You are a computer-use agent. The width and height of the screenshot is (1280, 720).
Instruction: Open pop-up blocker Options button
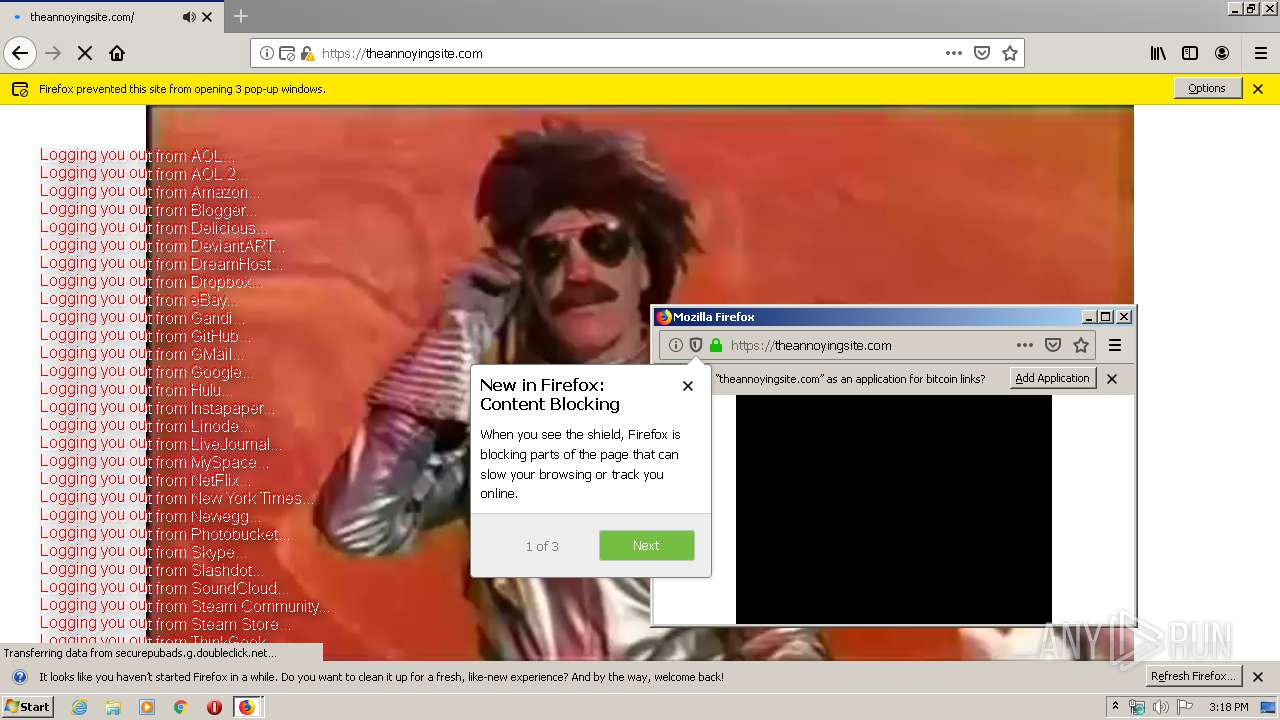pos(1207,88)
